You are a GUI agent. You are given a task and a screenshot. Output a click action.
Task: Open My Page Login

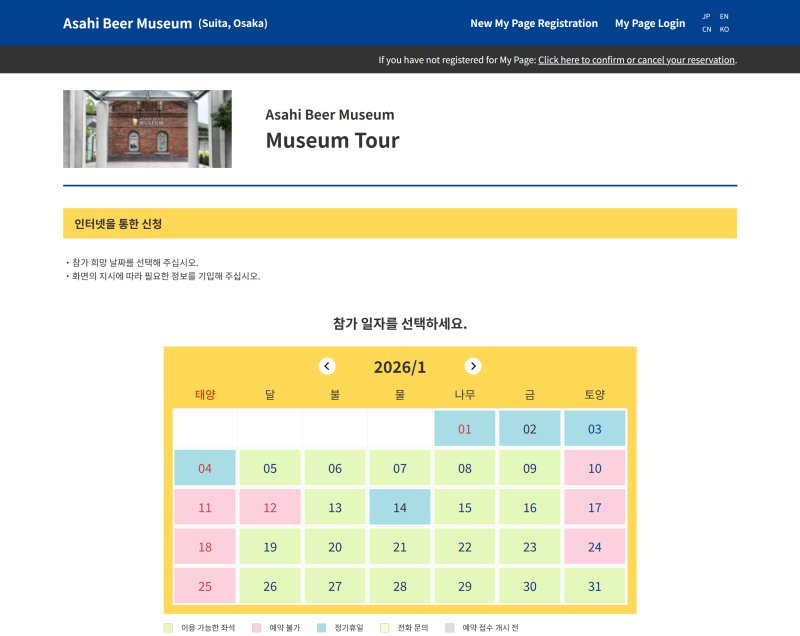649,23
